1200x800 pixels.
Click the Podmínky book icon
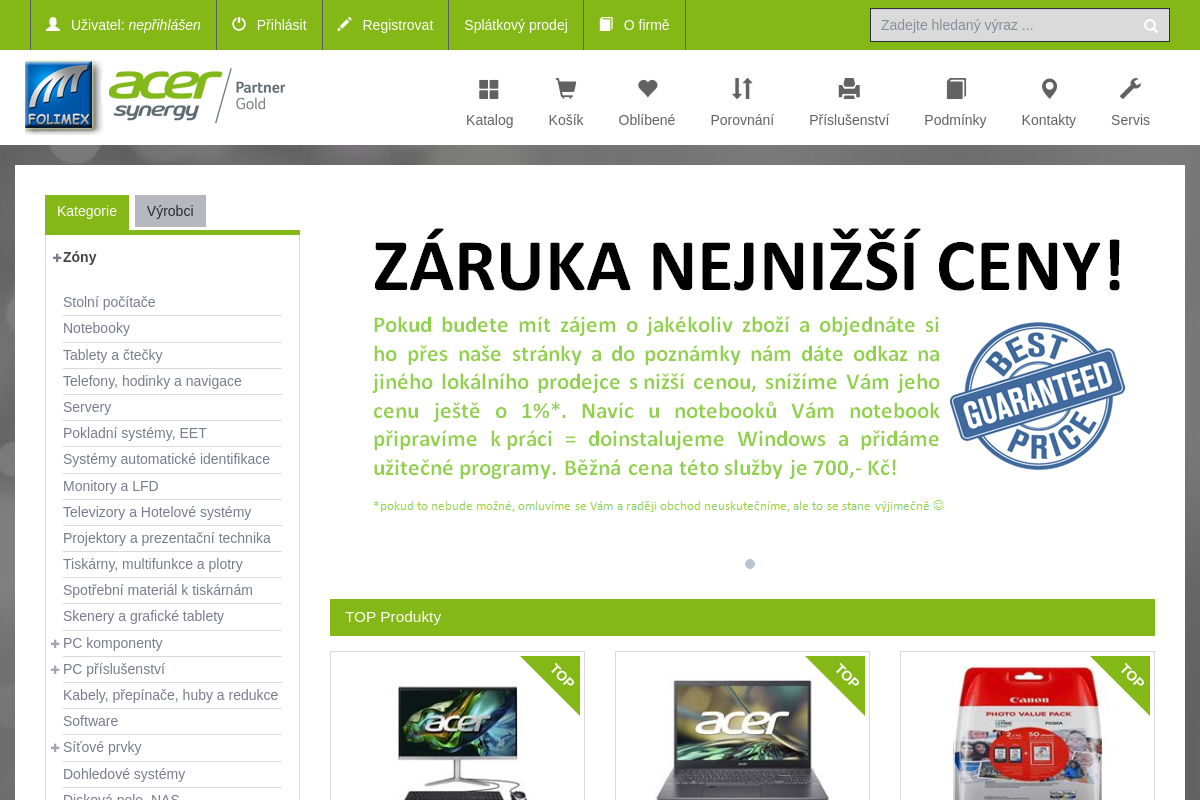(x=955, y=88)
